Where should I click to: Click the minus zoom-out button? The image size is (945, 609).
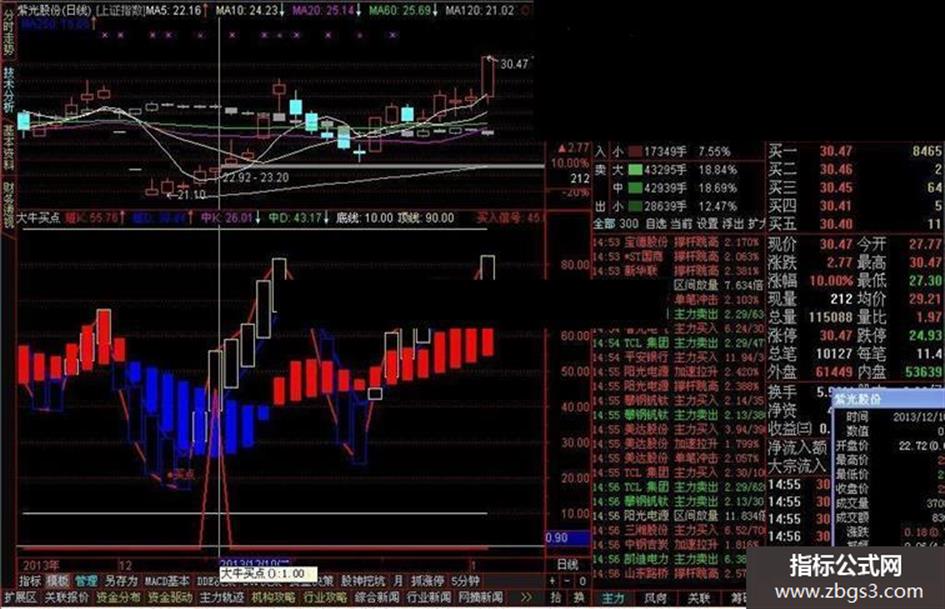567,581
